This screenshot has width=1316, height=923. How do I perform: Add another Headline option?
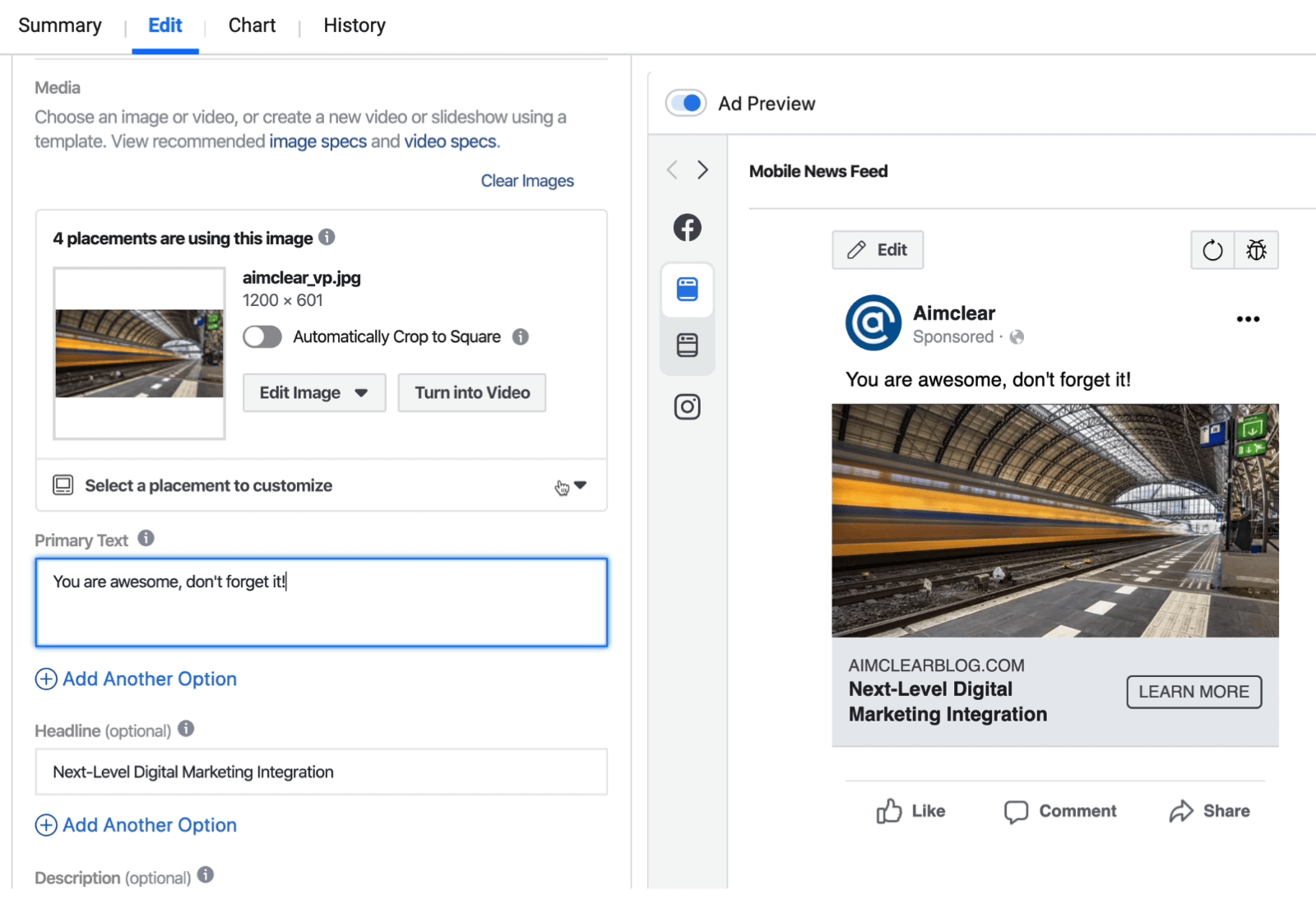coord(136,825)
